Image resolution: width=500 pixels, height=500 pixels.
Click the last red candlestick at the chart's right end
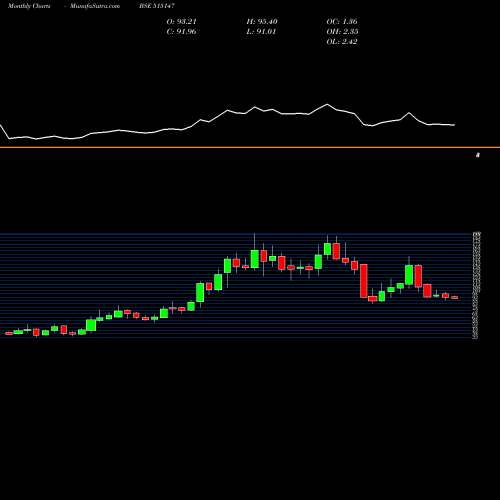pos(455,297)
